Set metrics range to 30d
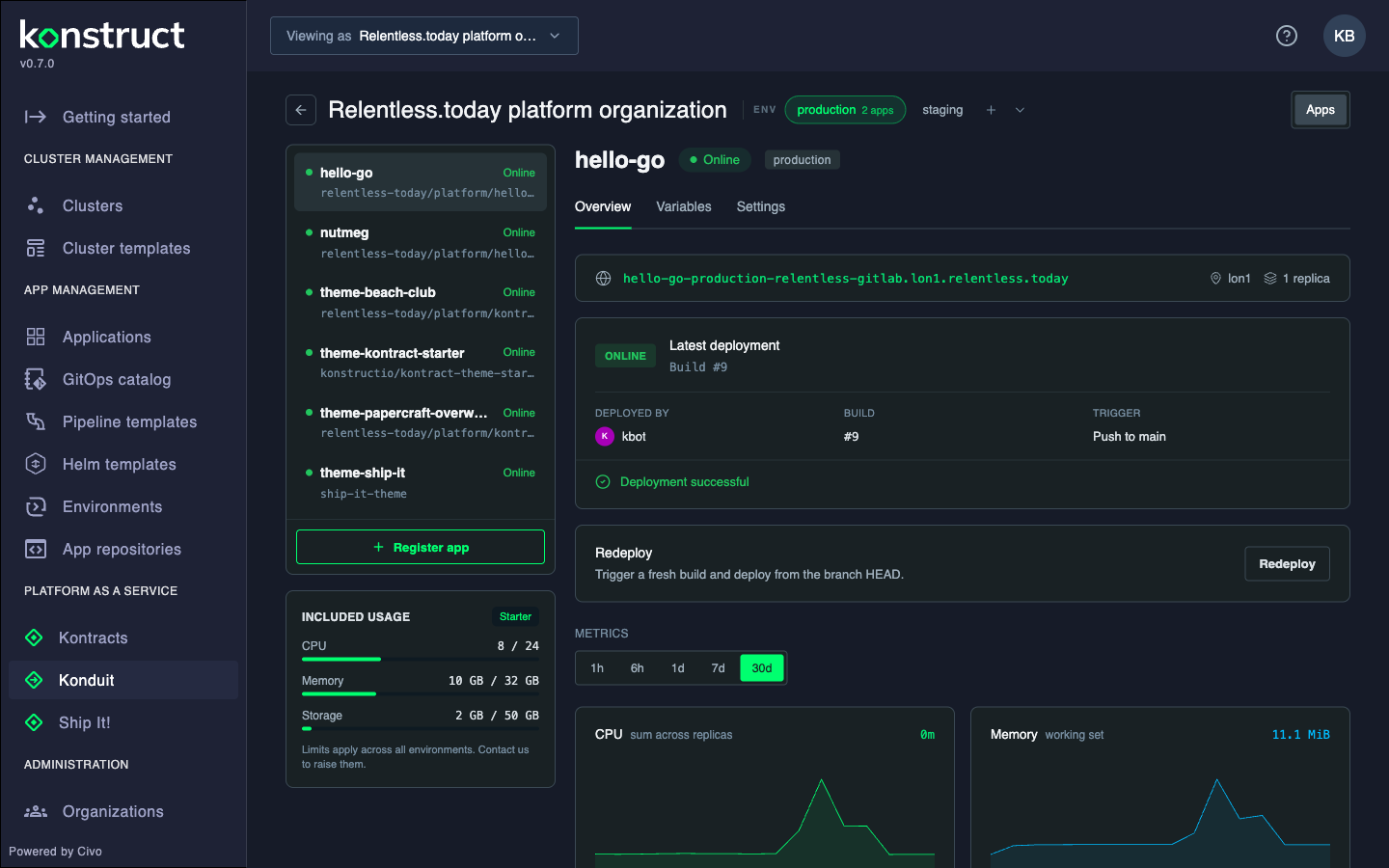1389x868 pixels. pos(762,668)
